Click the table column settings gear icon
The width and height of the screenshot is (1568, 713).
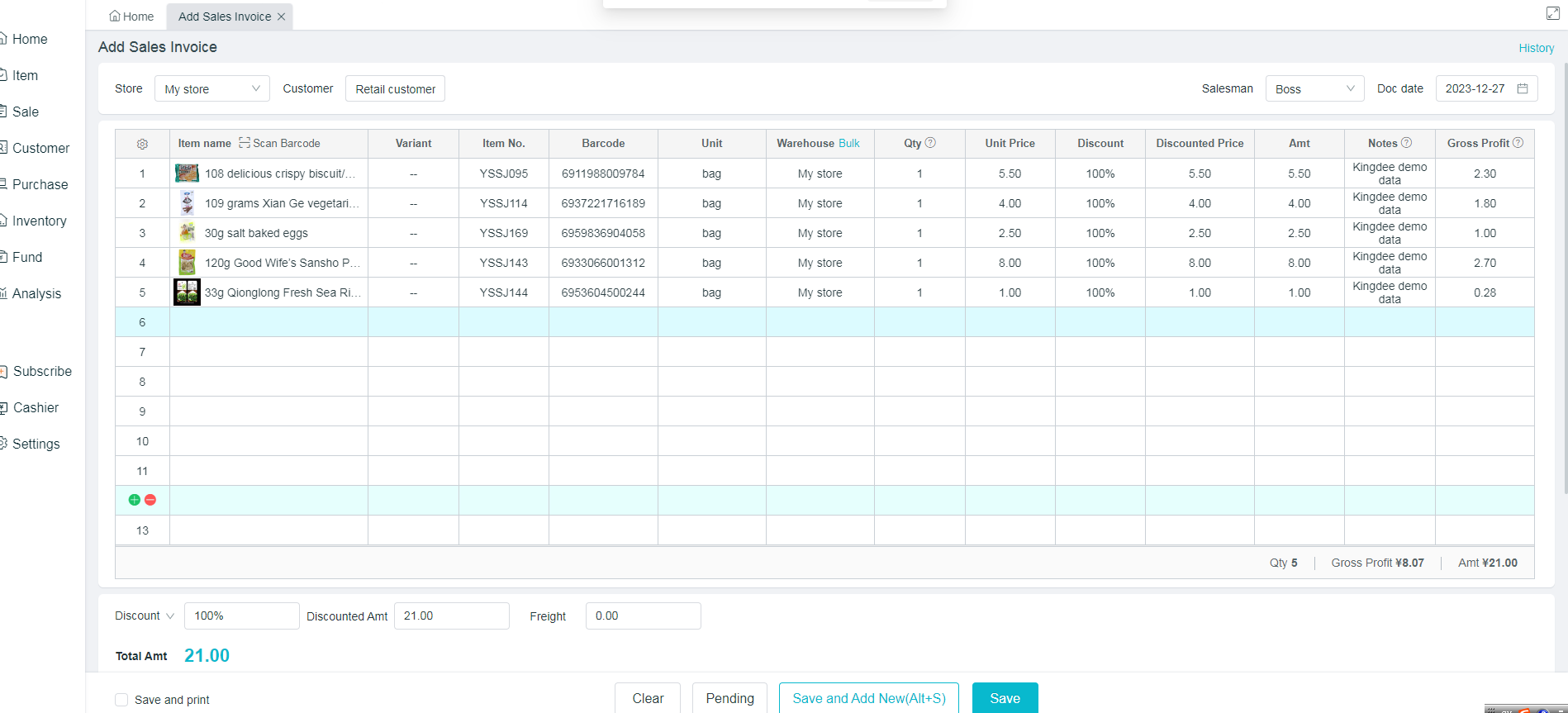click(142, 144)
